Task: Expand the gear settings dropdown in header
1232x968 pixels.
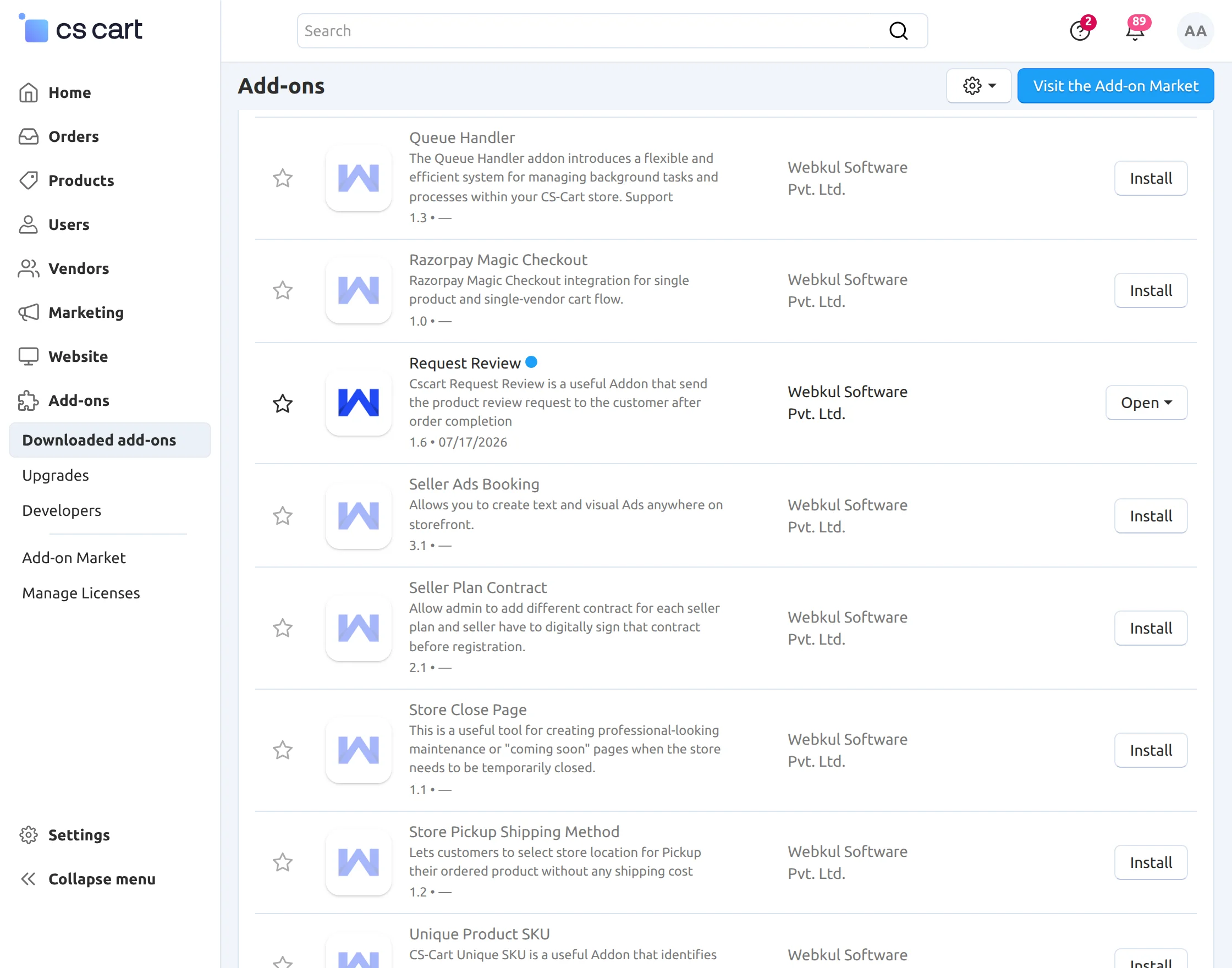Action: [978, 86]
